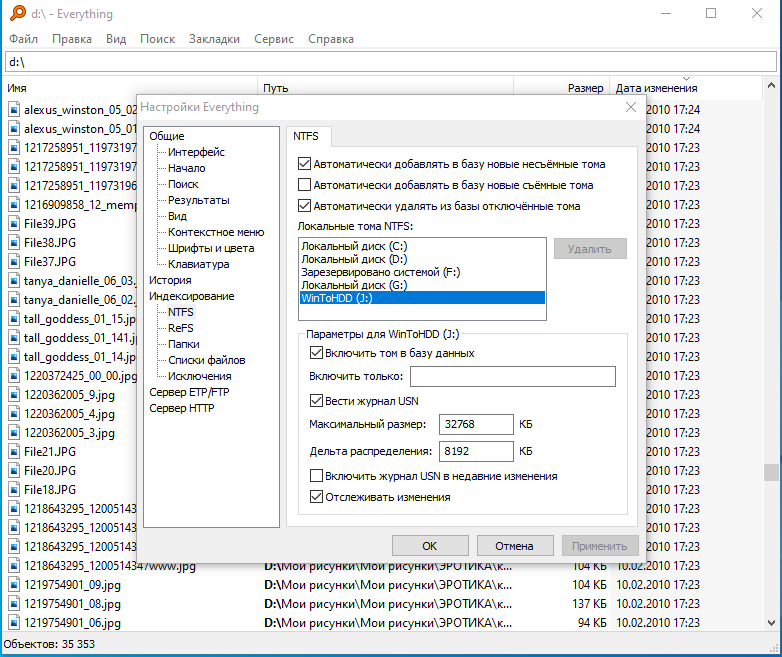Viewport: 782px width, 657px height.
Task: Select Шрифты и цвета in settings tree
Action: (x=211, y=248)
